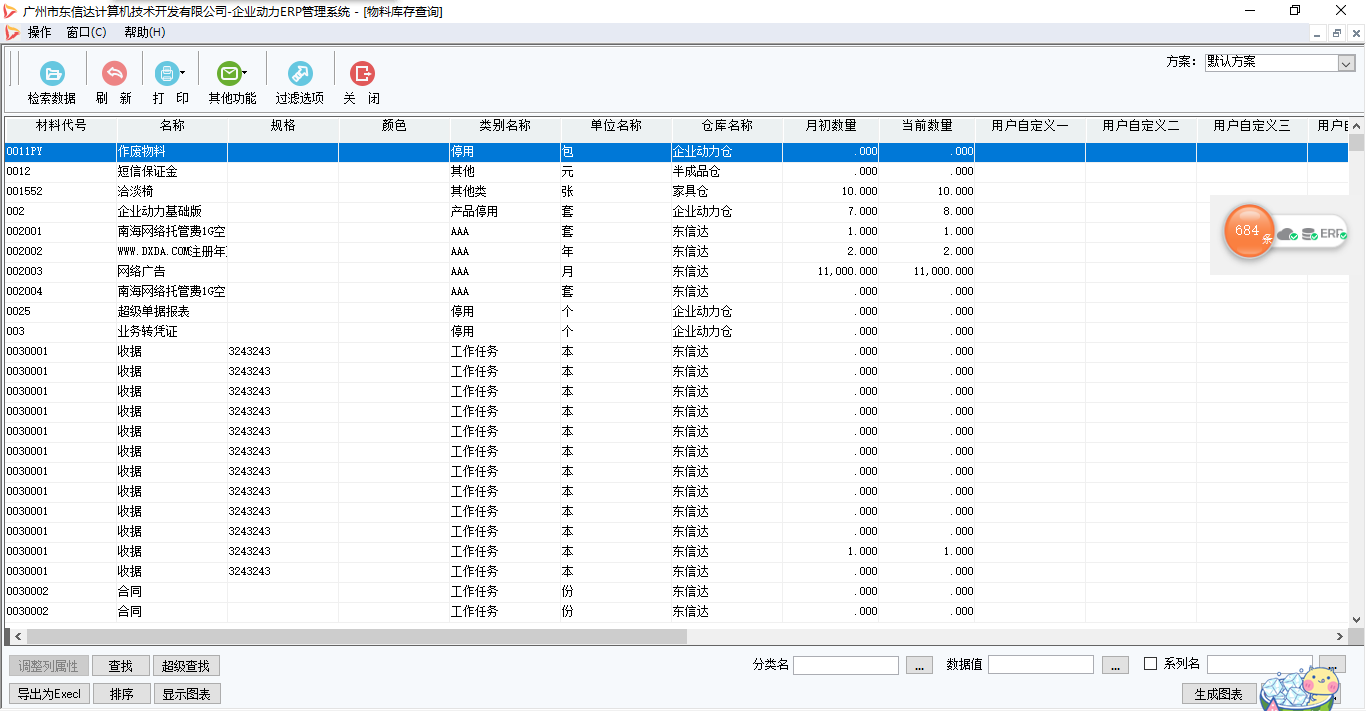This screenshot has height=711, width=1366.
Task: Open the 操作 menu
Action: point(39,32)
